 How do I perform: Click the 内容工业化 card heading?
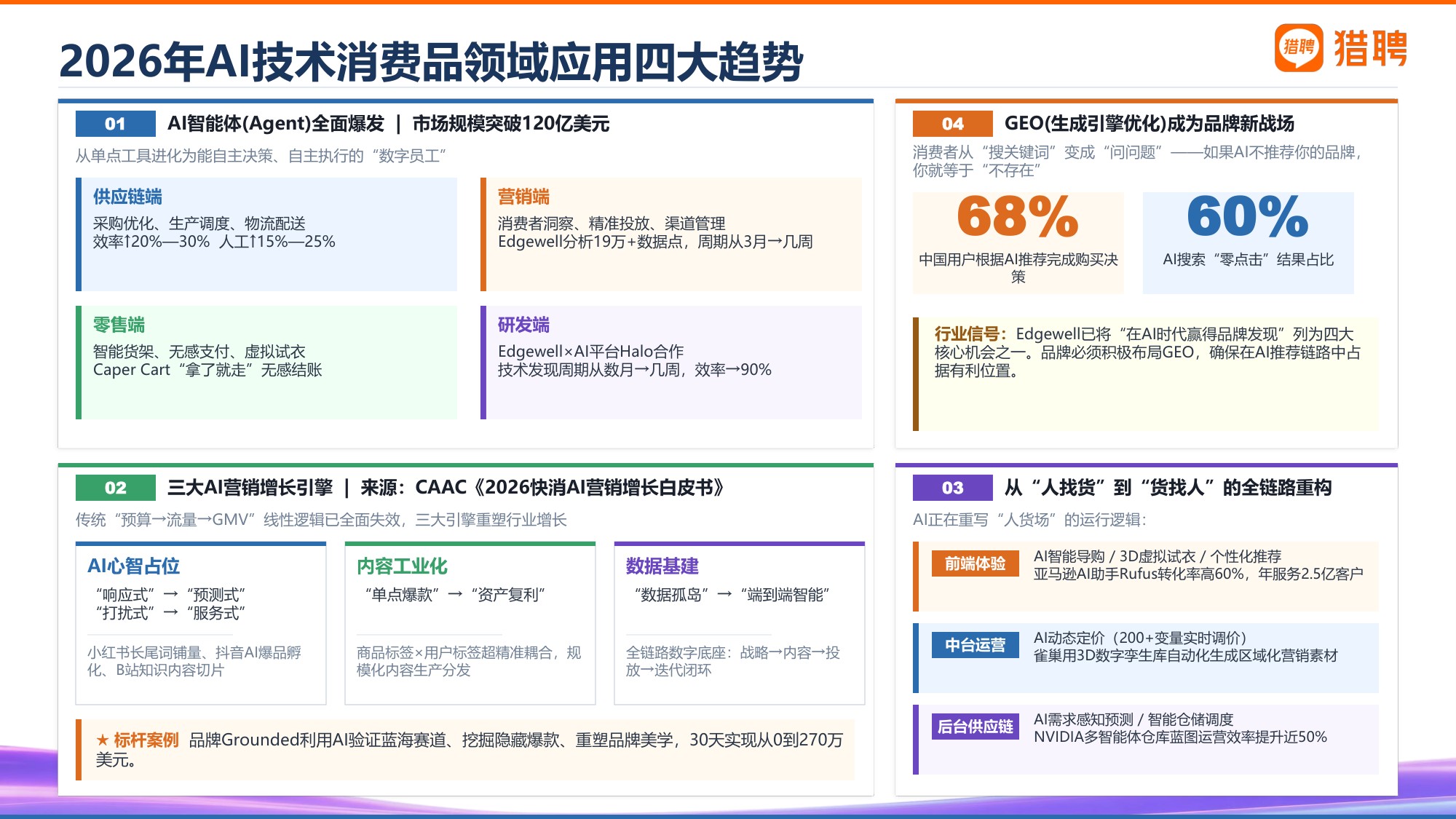click(402, 566)
